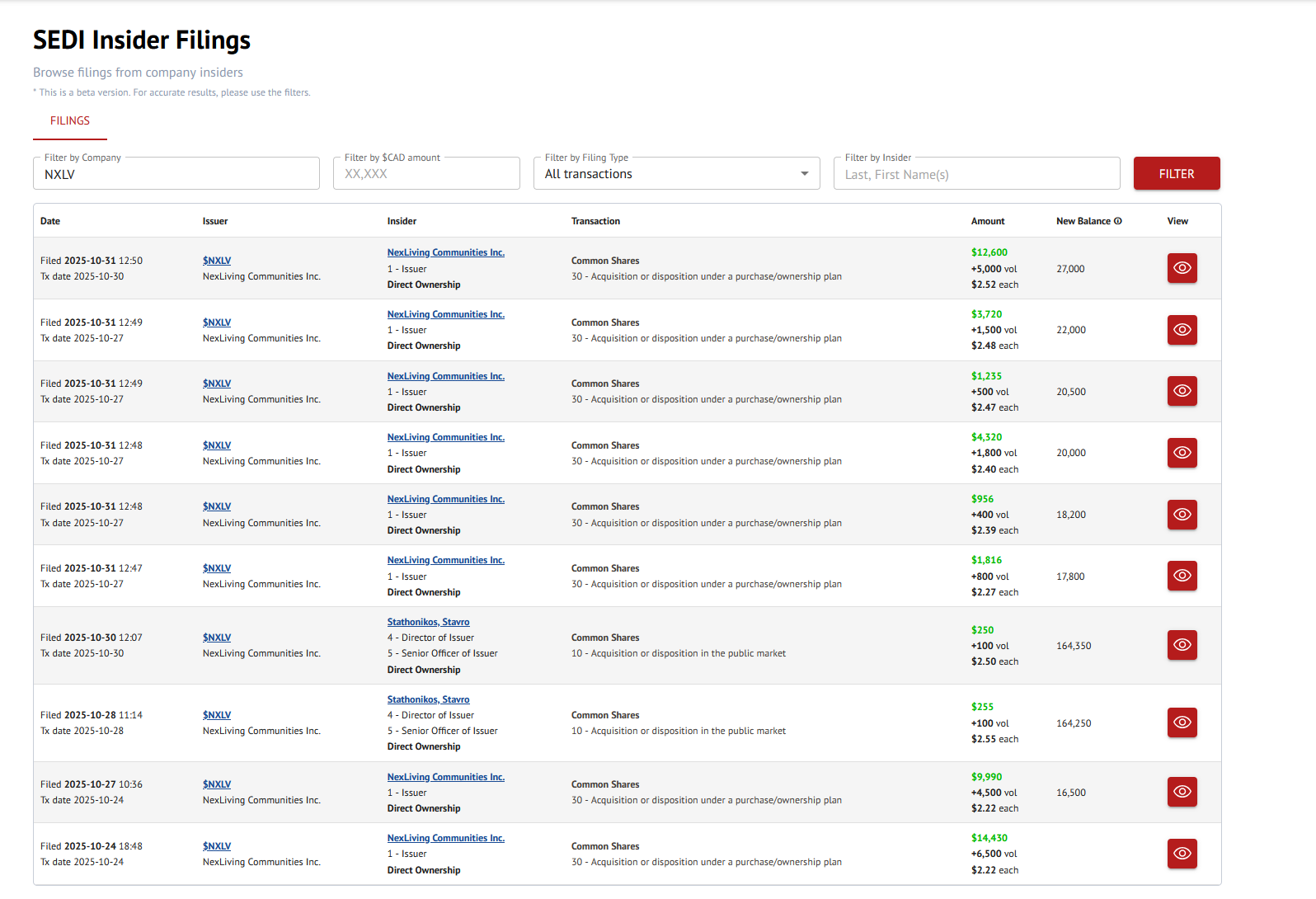Click the info icon beside New Balance
The image size is (1316, 899).
tap(1118, 221)
